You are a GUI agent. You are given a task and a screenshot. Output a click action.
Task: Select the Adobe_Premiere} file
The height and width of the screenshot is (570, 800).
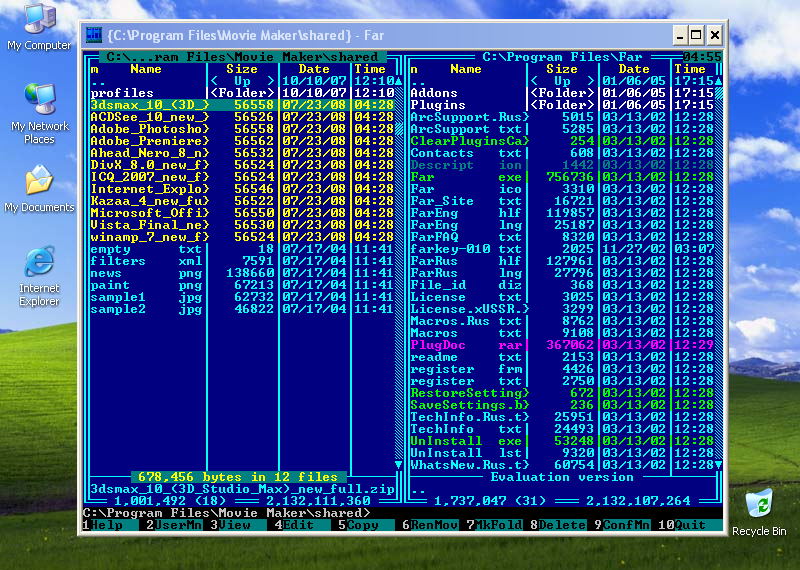coord(242,141)
